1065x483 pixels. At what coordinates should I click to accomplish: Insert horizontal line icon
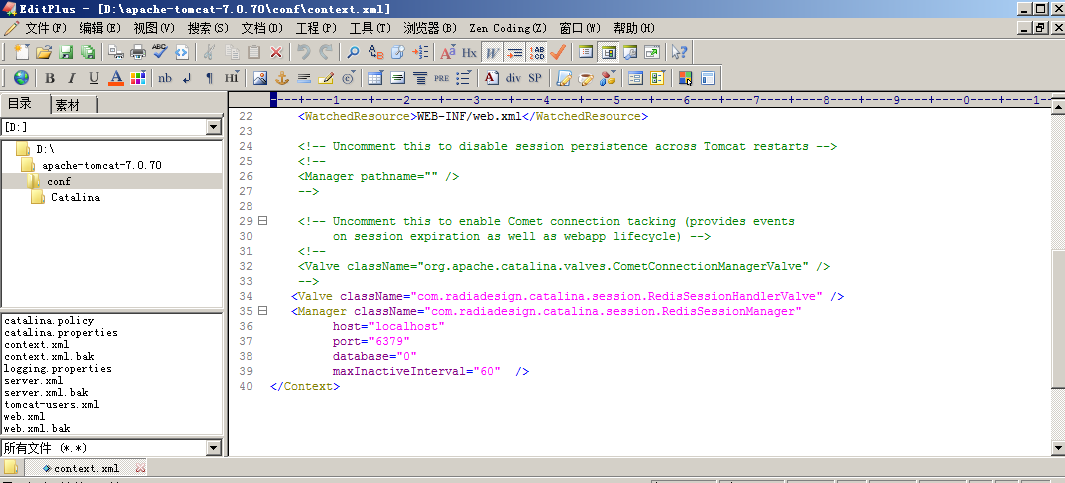[304, 77]
